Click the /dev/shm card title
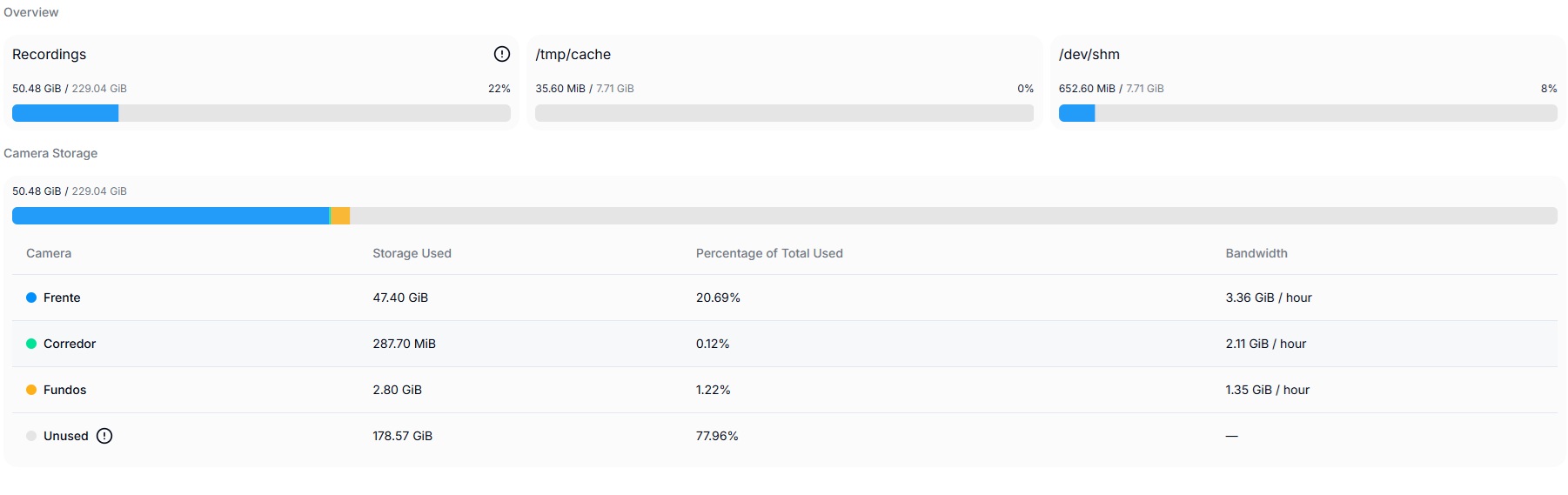This screenshot has height=495, width=1568. click(1089, 54)
